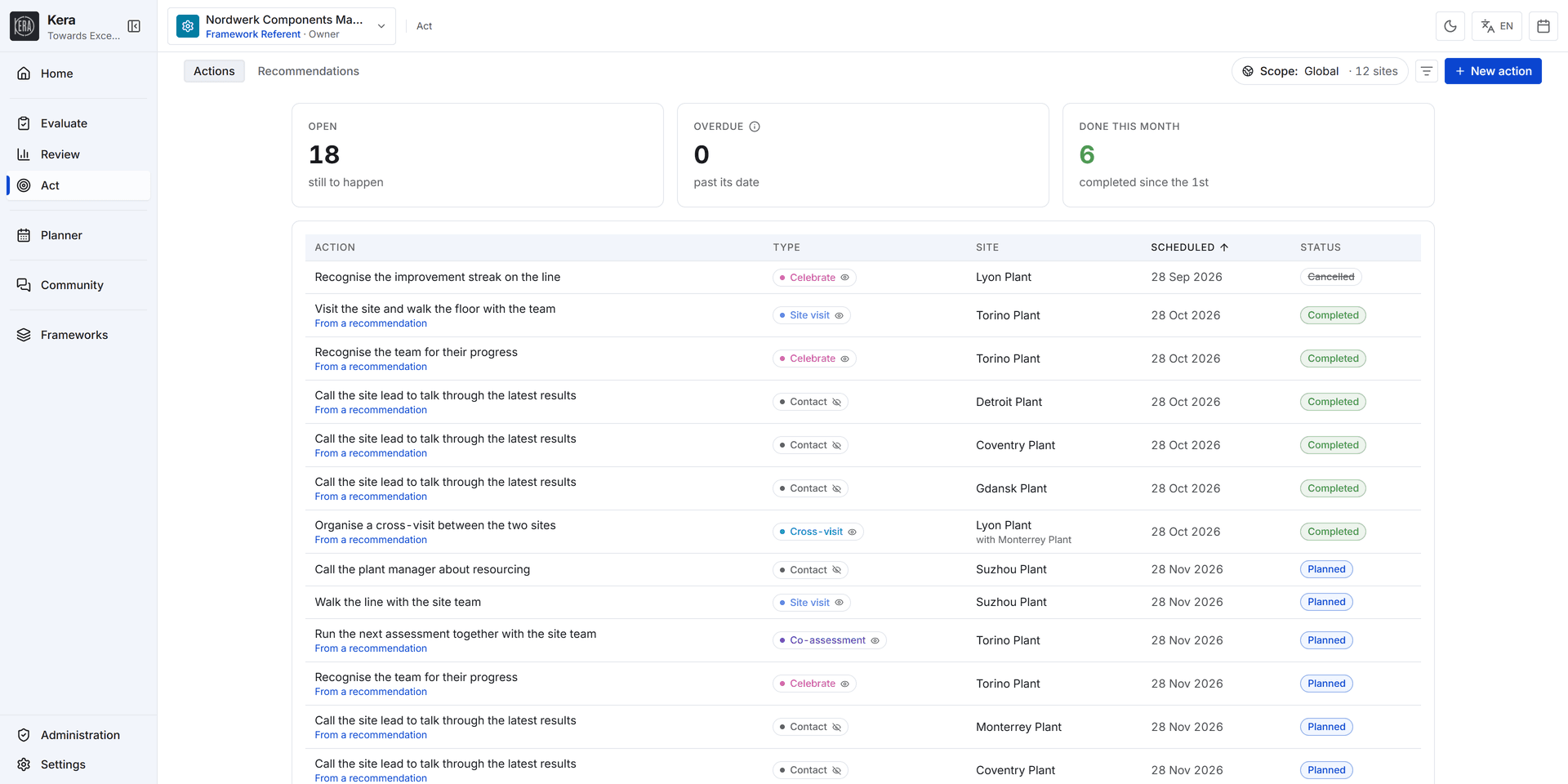Open the calendar icon in top bar
1568x784 pixels.
tap(1543, 26)
